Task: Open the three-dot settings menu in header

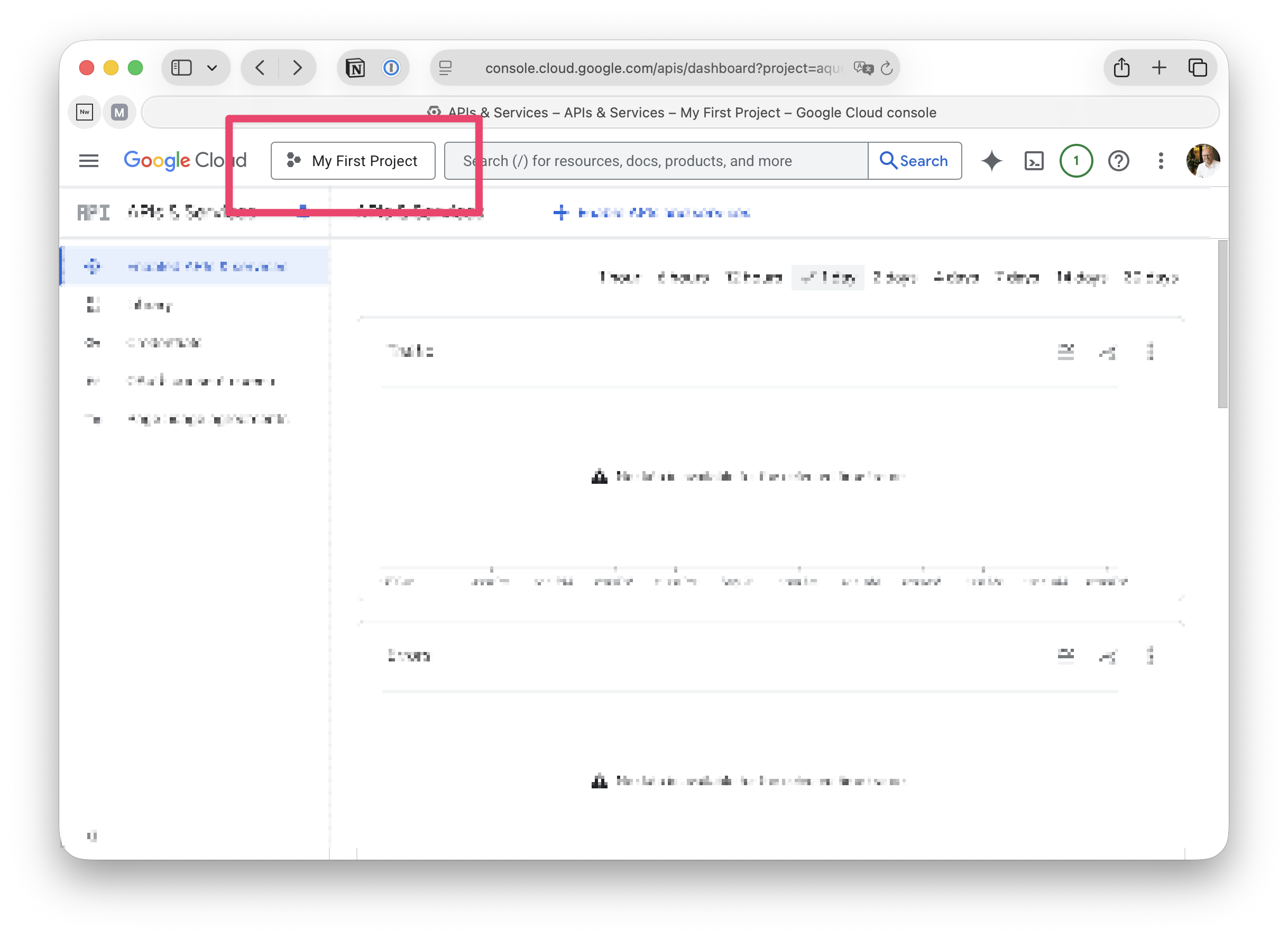Action: point(1161,161)
